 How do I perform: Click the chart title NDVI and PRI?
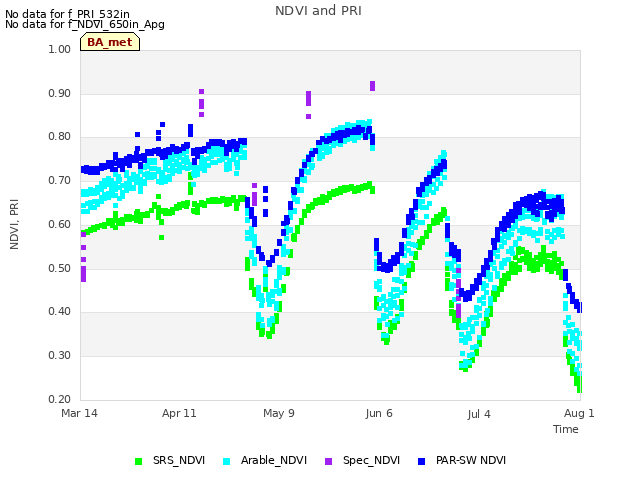(x=318, y=11)
